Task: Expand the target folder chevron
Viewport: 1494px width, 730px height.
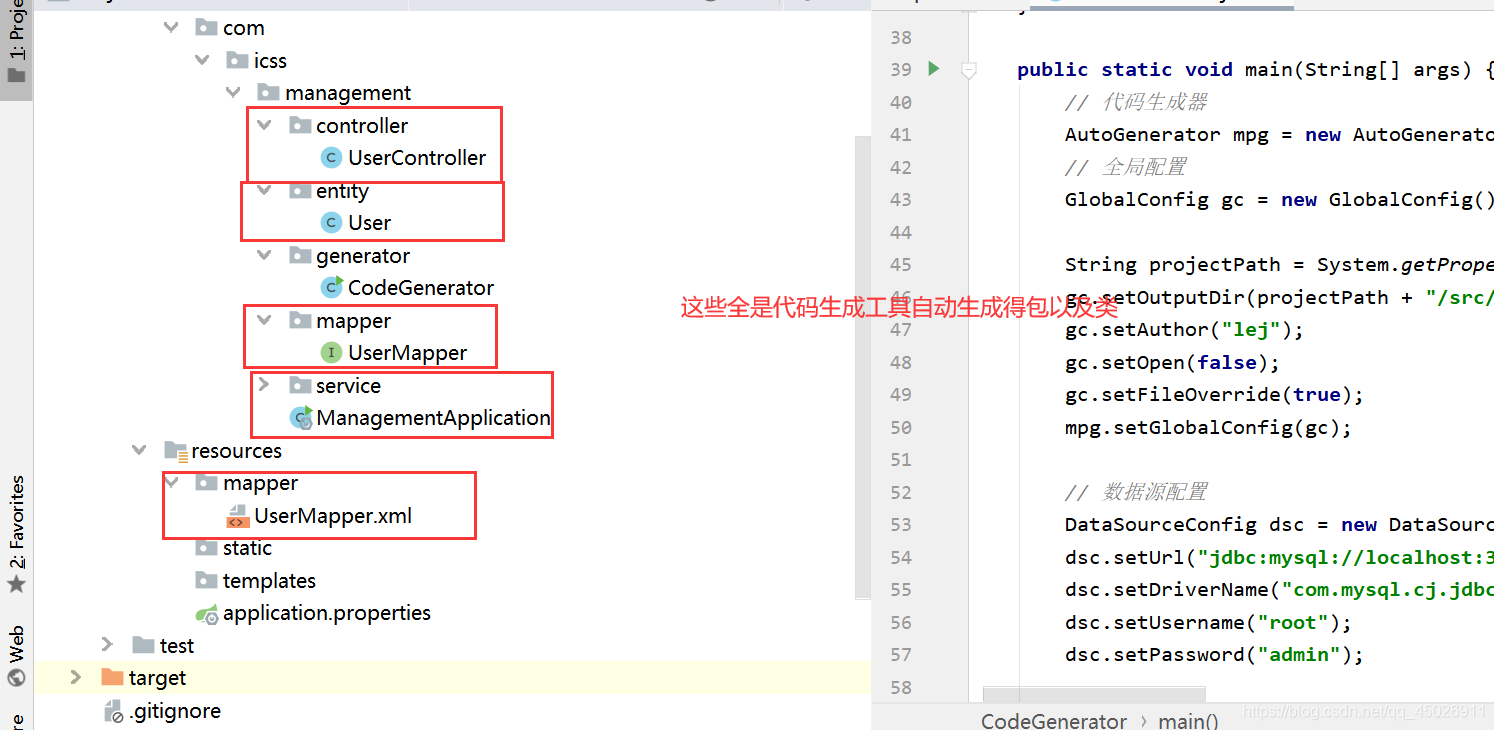Action: click(x=76, y=677)
